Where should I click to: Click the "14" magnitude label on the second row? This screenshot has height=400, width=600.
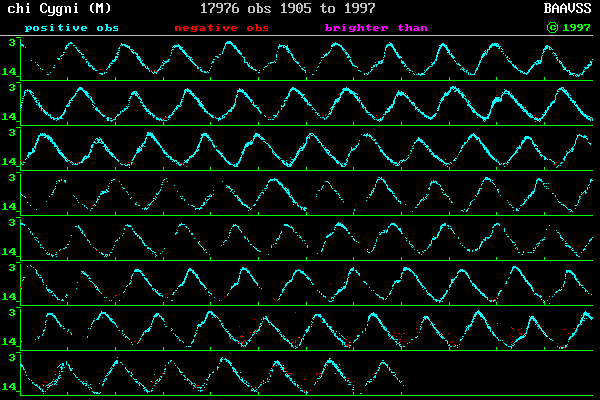[9, 117]
